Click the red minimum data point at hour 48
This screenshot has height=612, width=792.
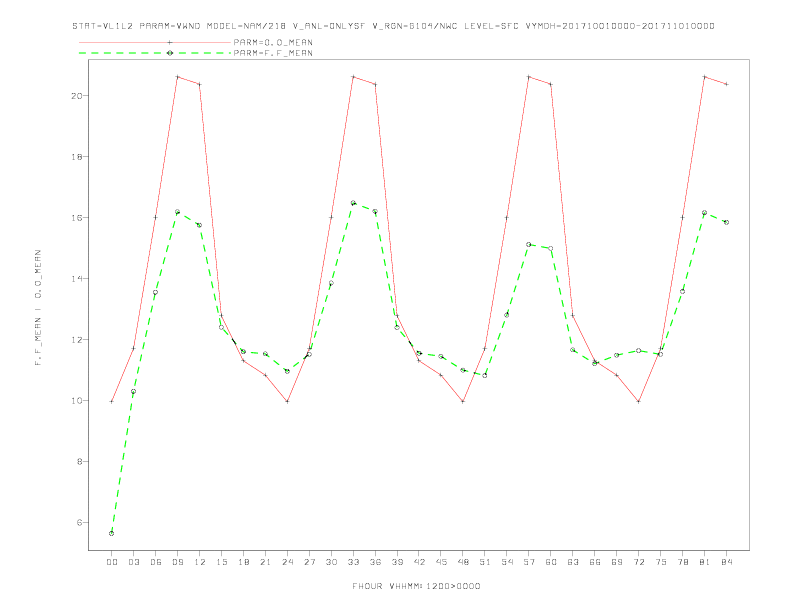click(463, 401)
